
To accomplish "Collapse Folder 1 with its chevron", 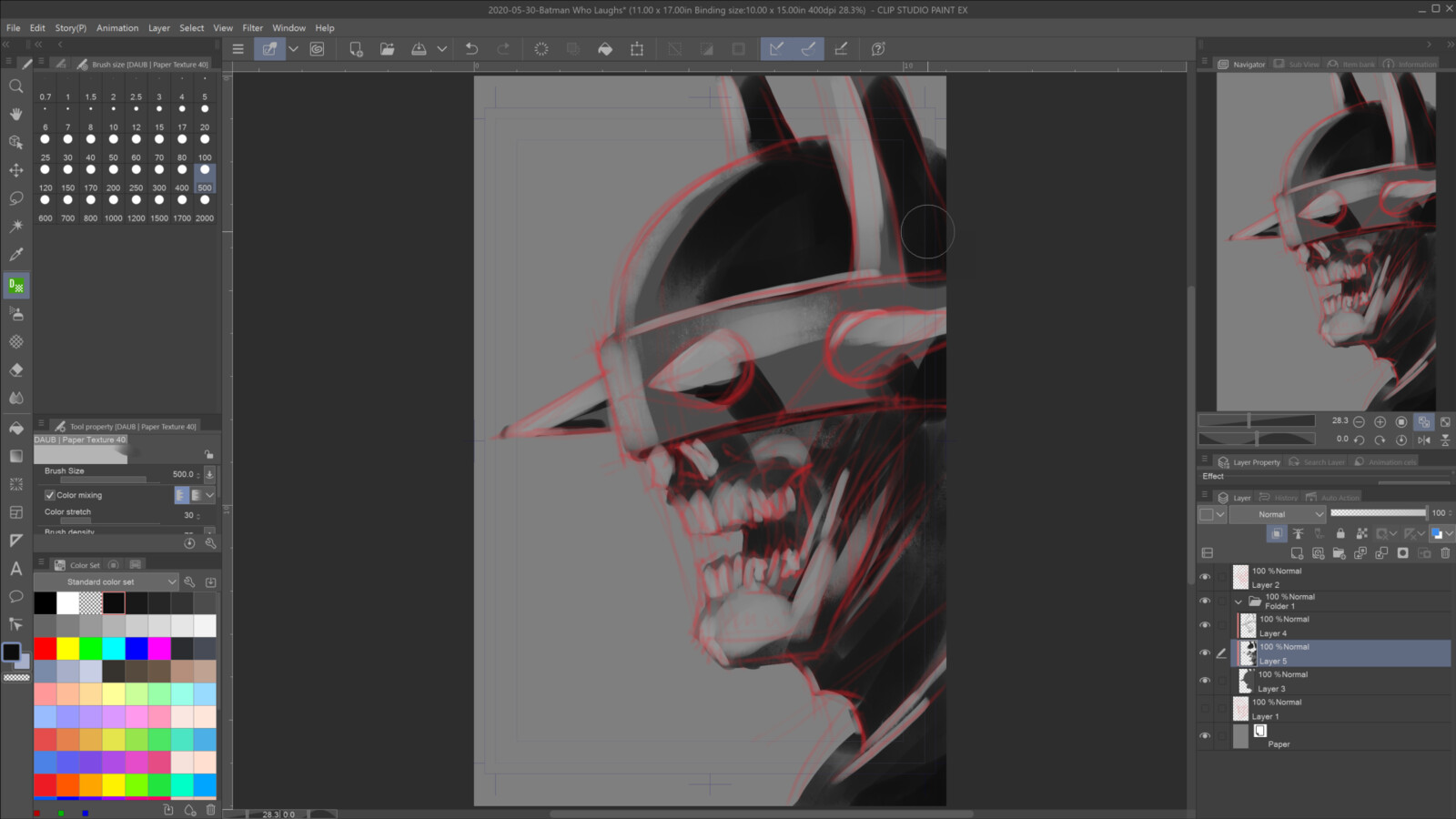I will pos(1238,602).
